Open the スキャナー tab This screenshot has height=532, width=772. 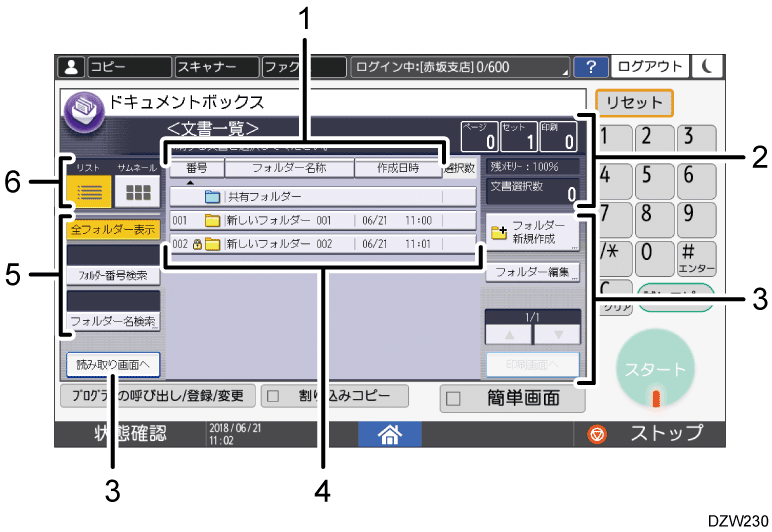click(214, 67)
